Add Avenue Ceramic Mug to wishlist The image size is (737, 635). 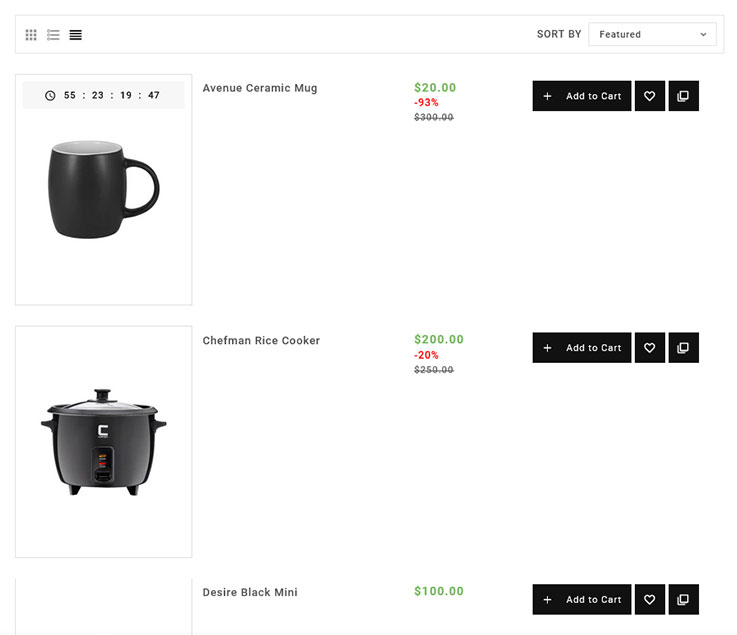650,96
